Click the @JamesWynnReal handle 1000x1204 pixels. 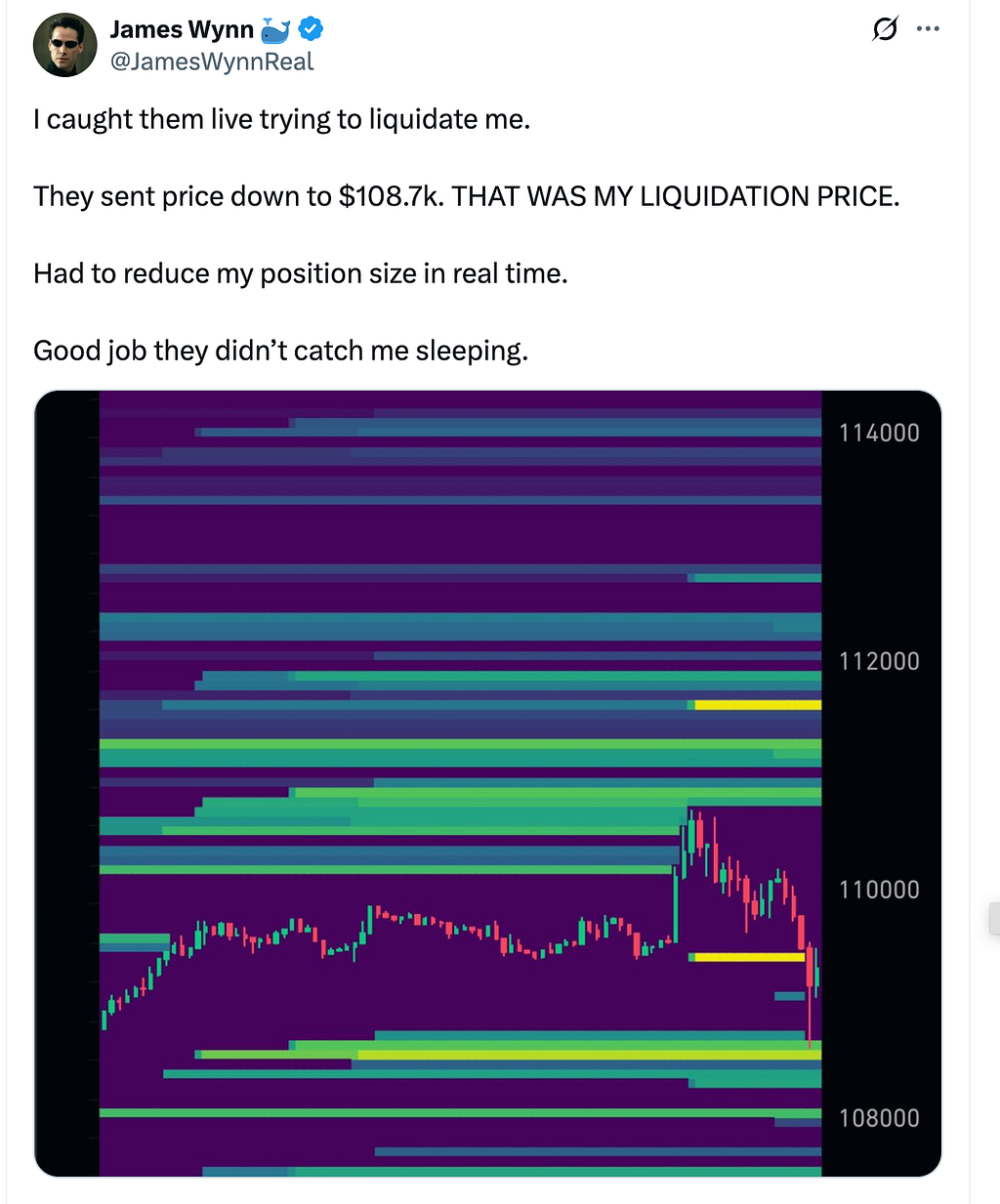click(x=212, y=62)
